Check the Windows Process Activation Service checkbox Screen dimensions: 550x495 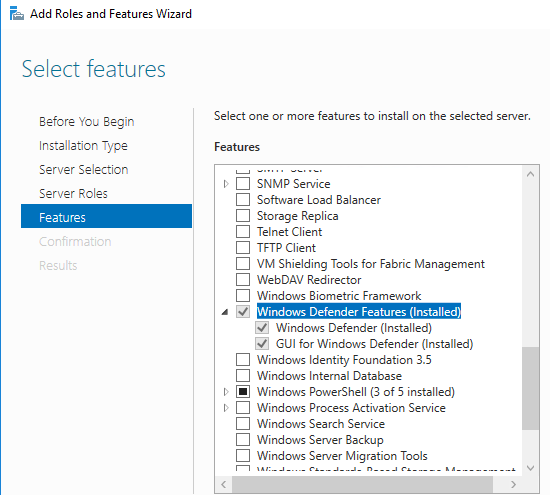243,408
